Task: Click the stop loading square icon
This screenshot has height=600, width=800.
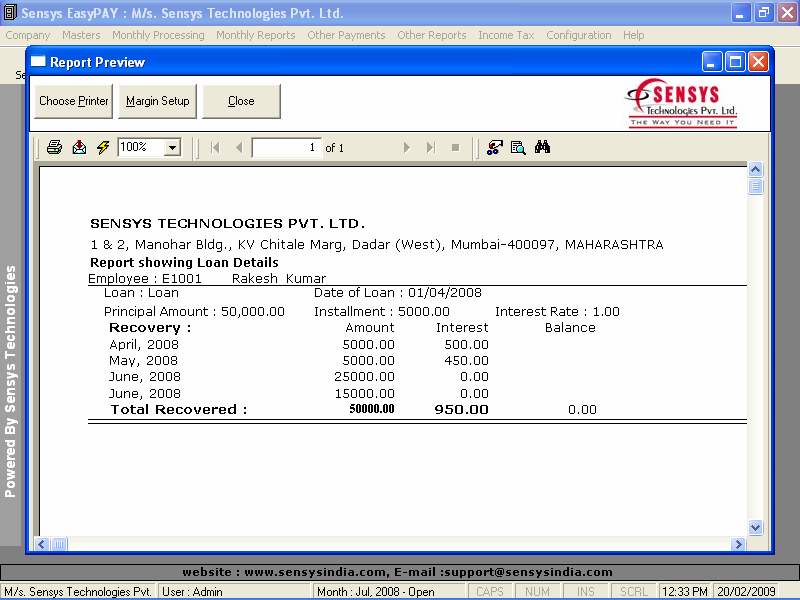Action: pyautogui.click(x=456, y=148)
